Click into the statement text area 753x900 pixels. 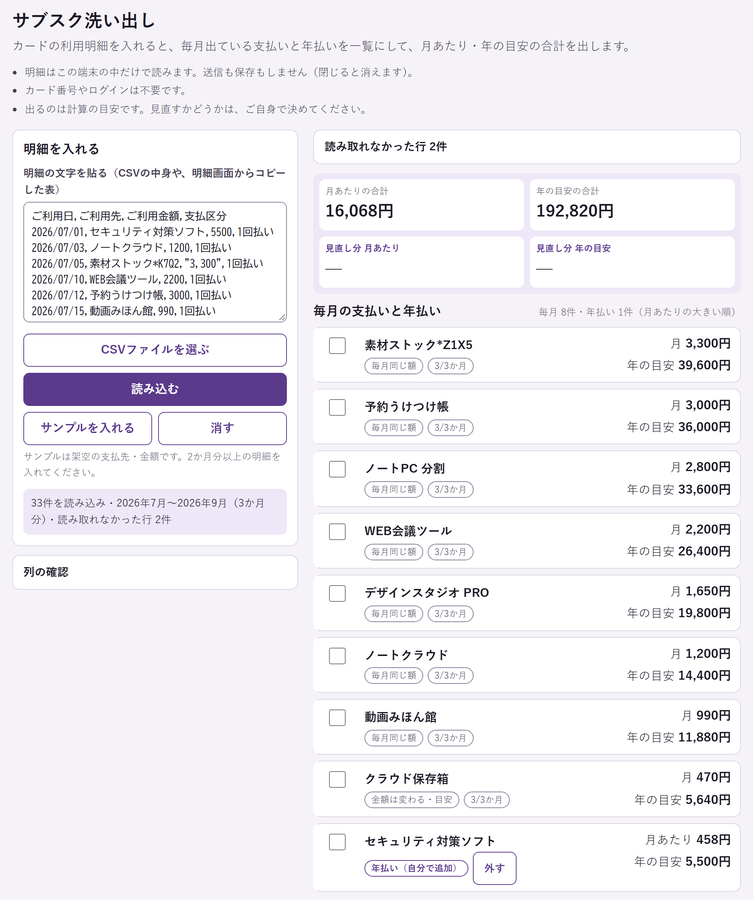(155, 262)
